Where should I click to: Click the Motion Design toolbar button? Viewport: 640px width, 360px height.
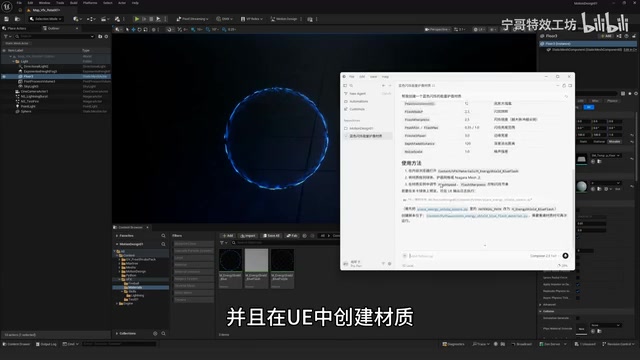tap(284, 19)
